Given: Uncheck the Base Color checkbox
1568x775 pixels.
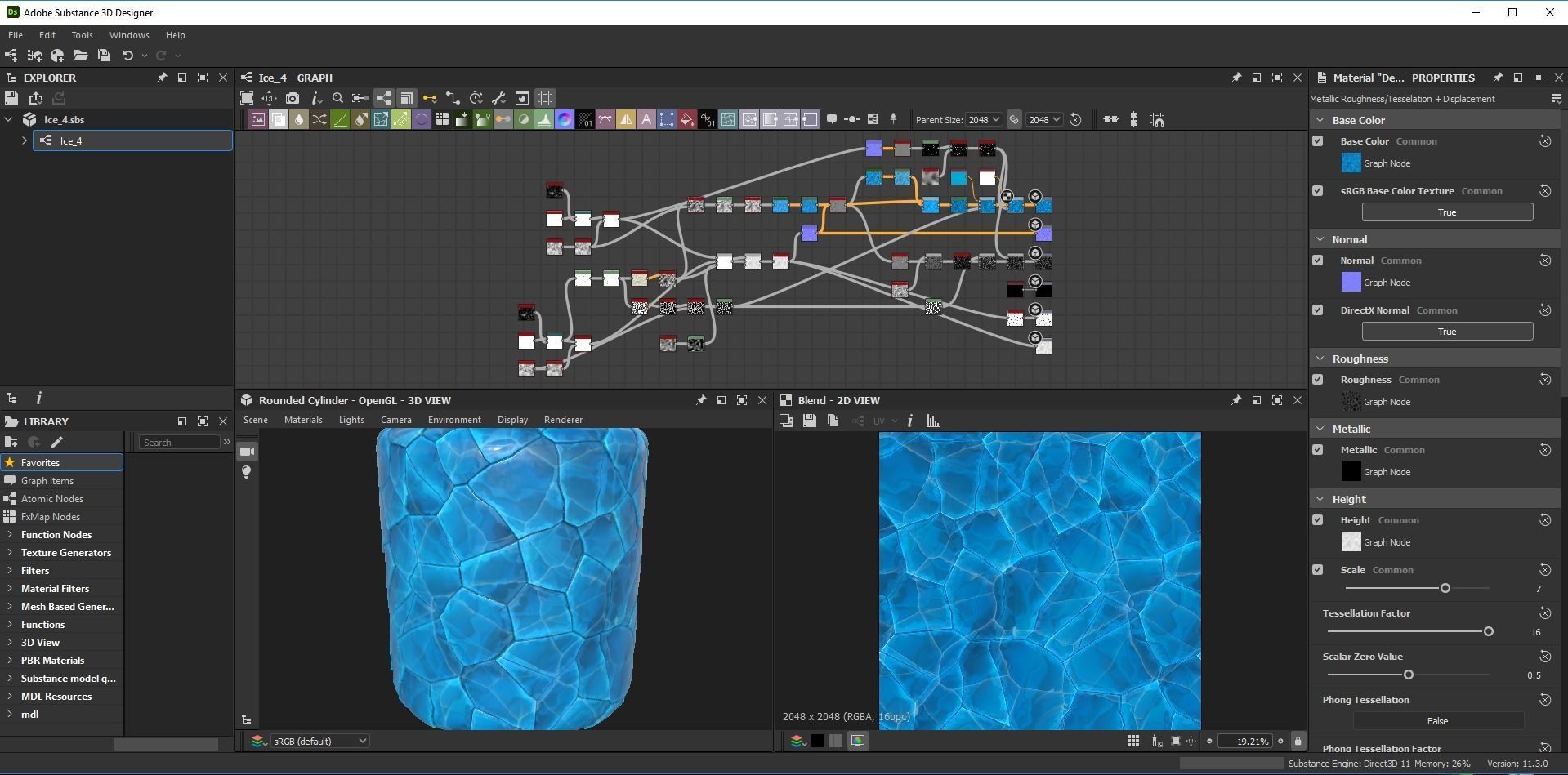Looking at the screenshot, I should click(1317, 141).
